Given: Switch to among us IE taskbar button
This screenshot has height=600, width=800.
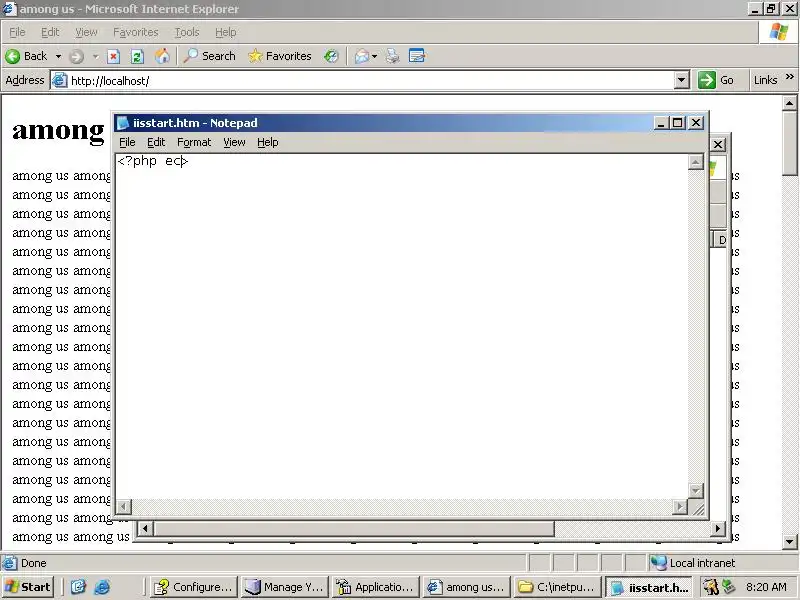Looking at the screenshot, I should (466, 587).
